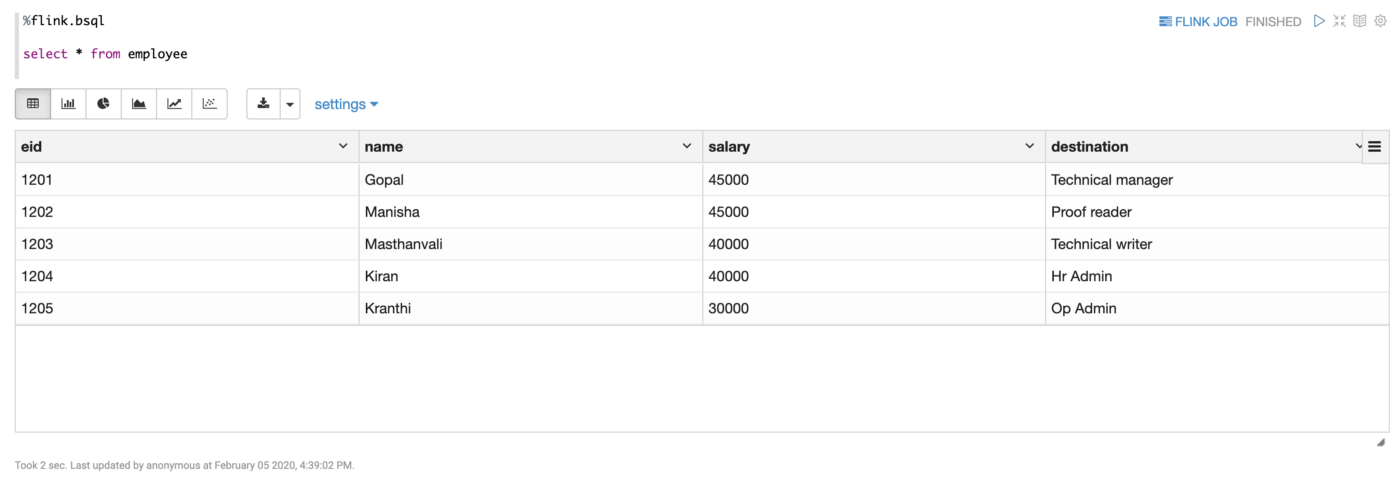Open the eid column menu

(x=343, y=146)
